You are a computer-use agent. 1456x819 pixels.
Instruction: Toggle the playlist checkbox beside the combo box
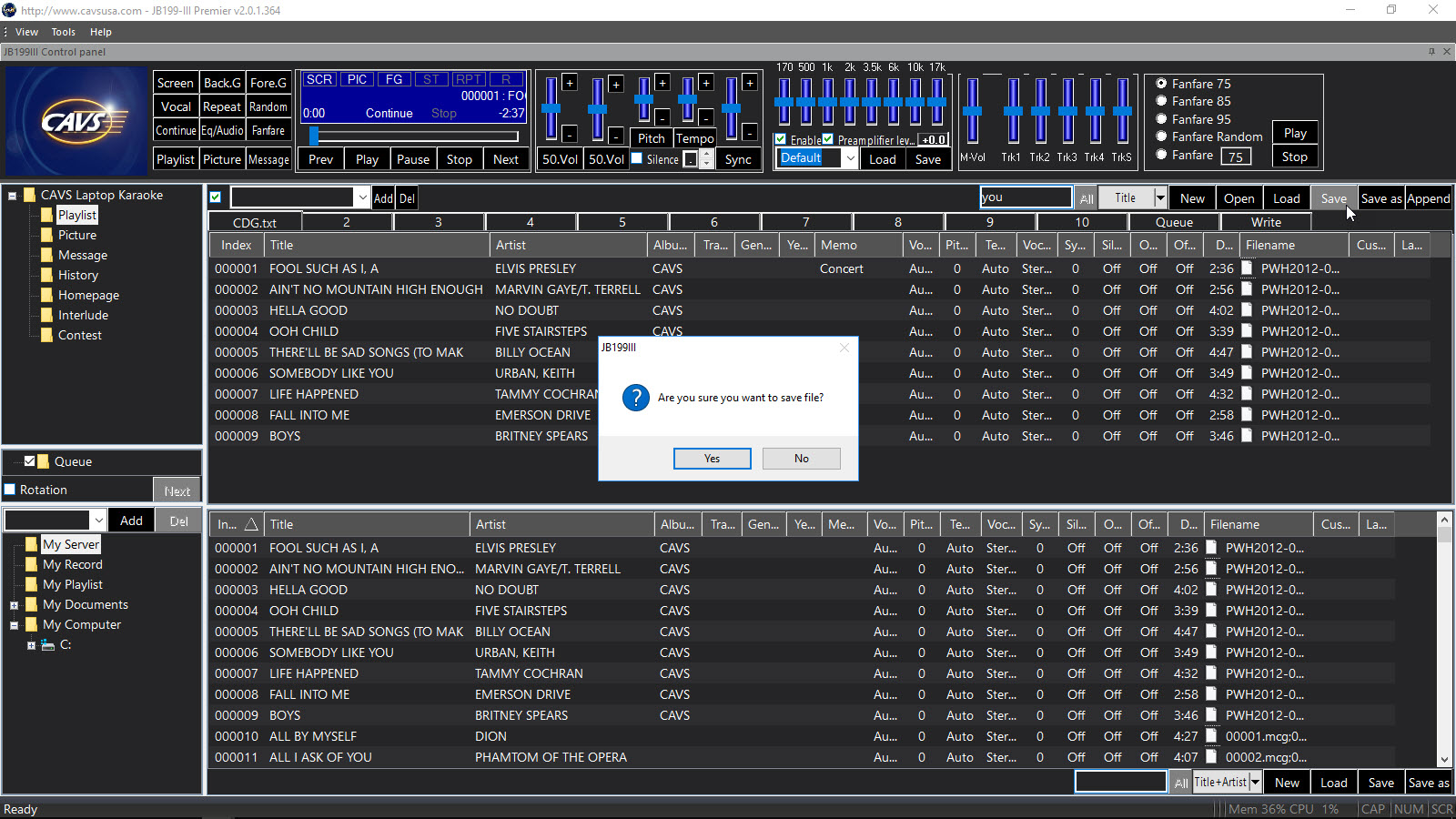click(216, 197)
